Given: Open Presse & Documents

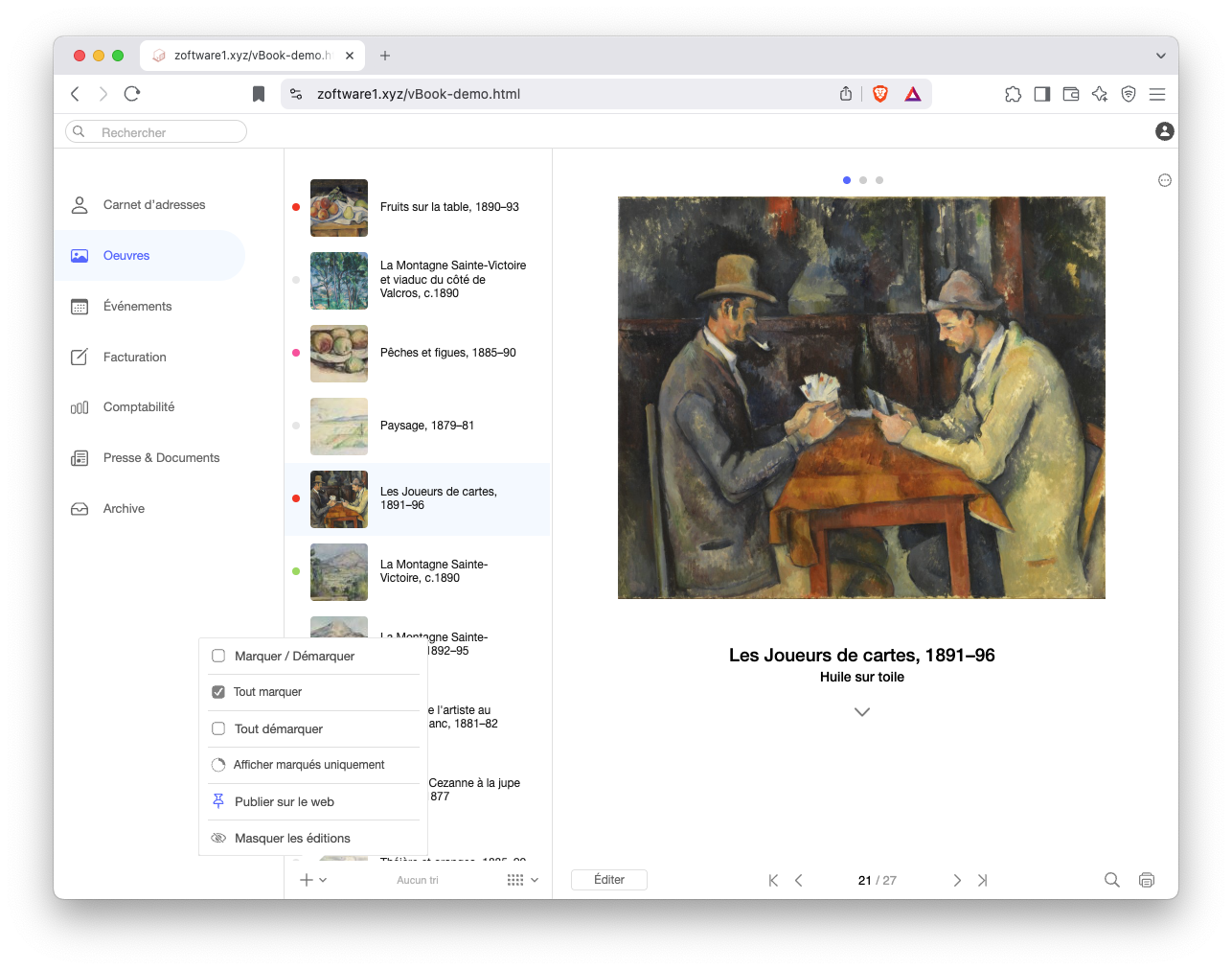Looking at the screenshot, I should 159,457.
